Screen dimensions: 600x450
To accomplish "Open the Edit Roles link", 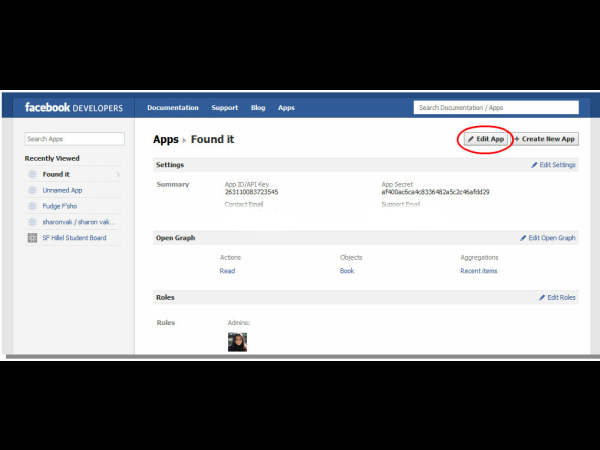I will click(x=561, y=297).
